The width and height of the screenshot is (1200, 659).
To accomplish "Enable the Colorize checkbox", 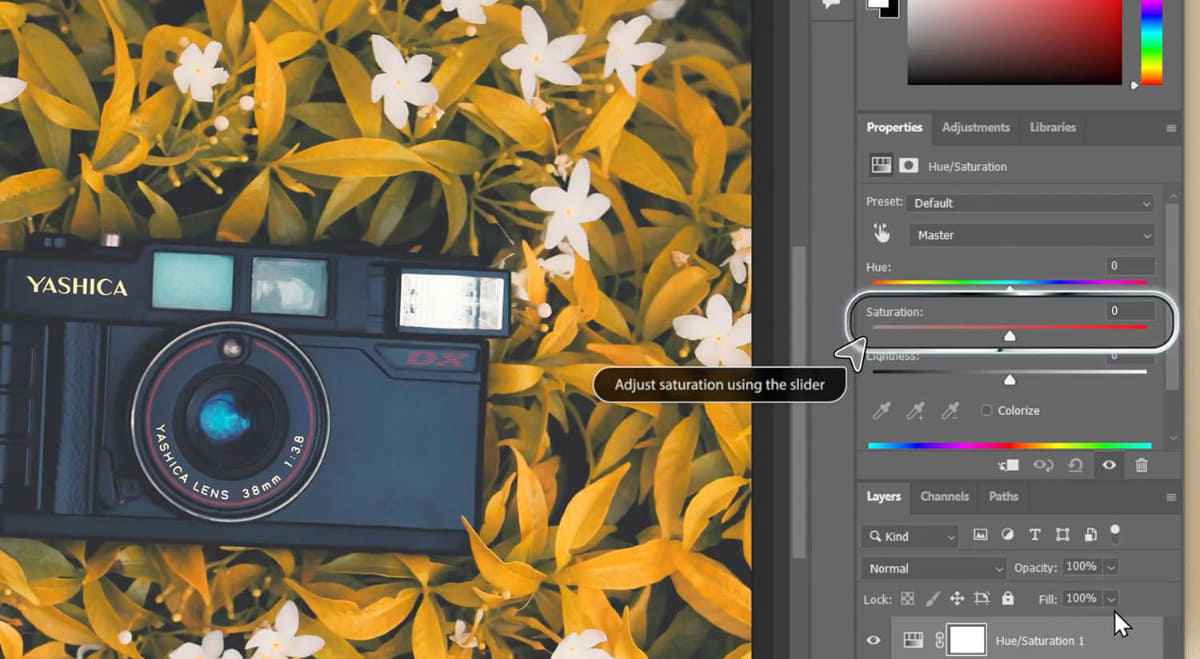I will tap(987, 410).
